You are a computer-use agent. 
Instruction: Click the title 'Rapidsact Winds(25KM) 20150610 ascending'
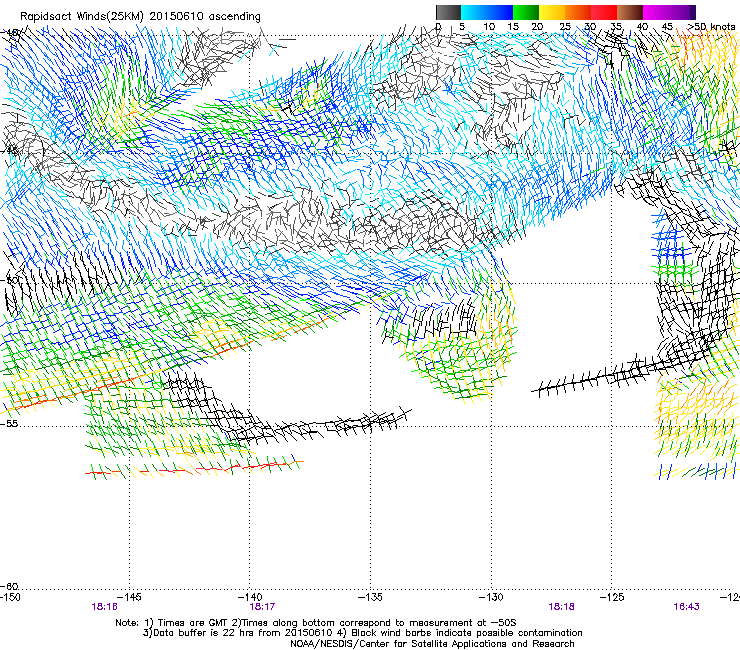[x=140, y=16]
